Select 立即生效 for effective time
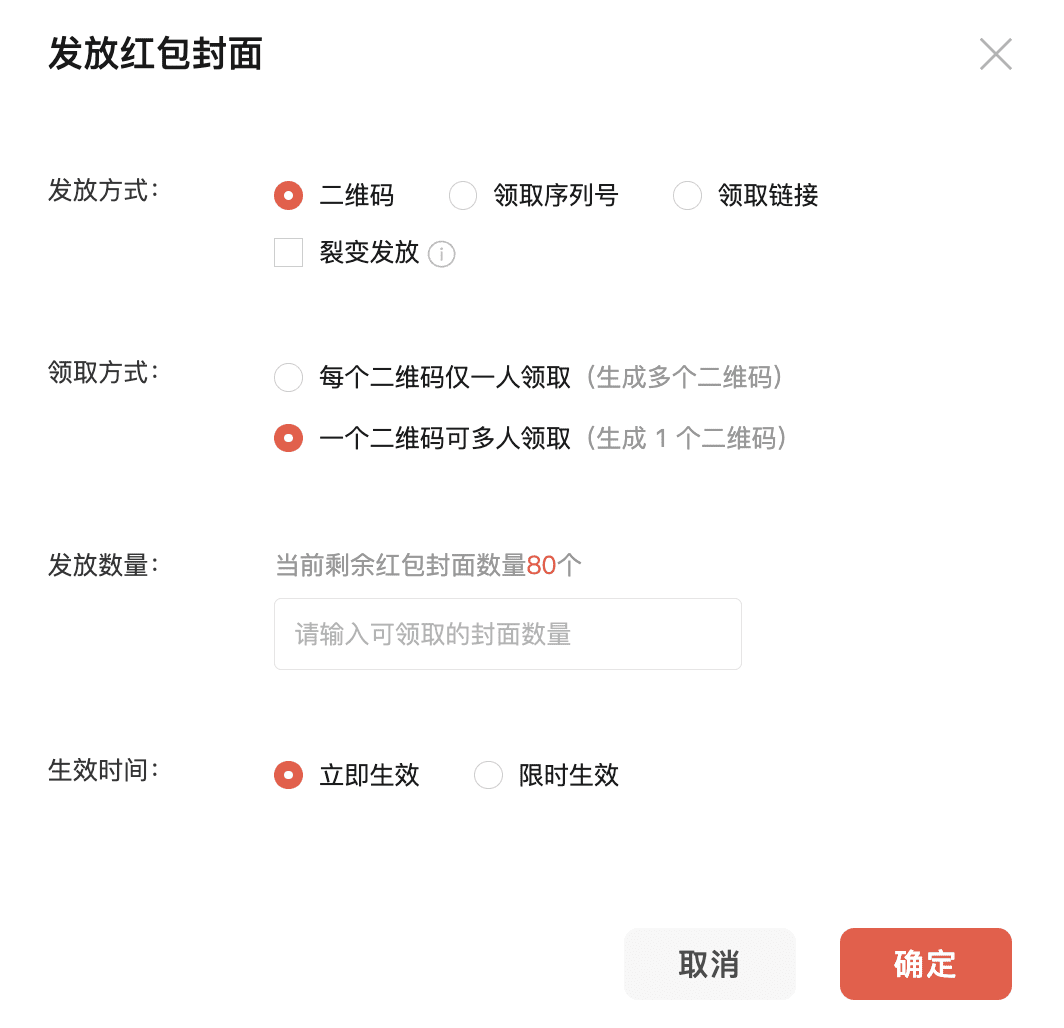Image resolution: width=1064 pixels, height=1028 pixels. [x=288, y=775]
